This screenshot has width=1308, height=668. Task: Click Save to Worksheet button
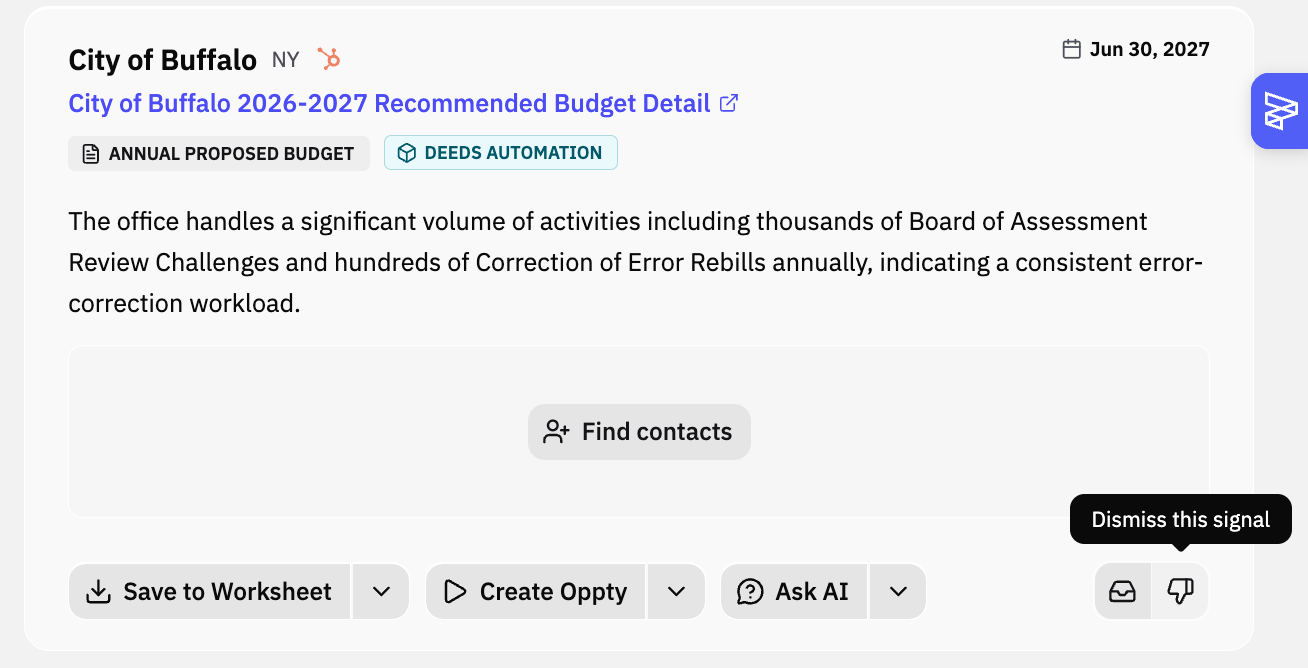209,592
